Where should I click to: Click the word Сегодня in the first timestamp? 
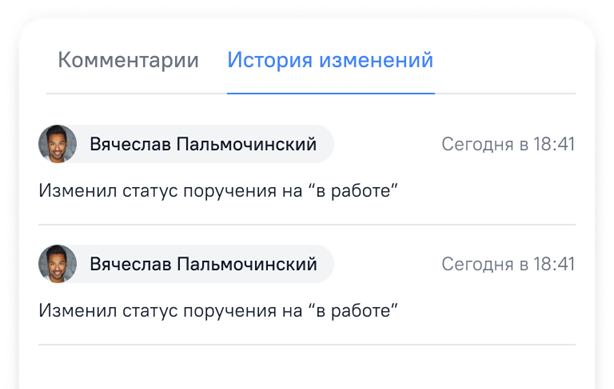point(477,145)
